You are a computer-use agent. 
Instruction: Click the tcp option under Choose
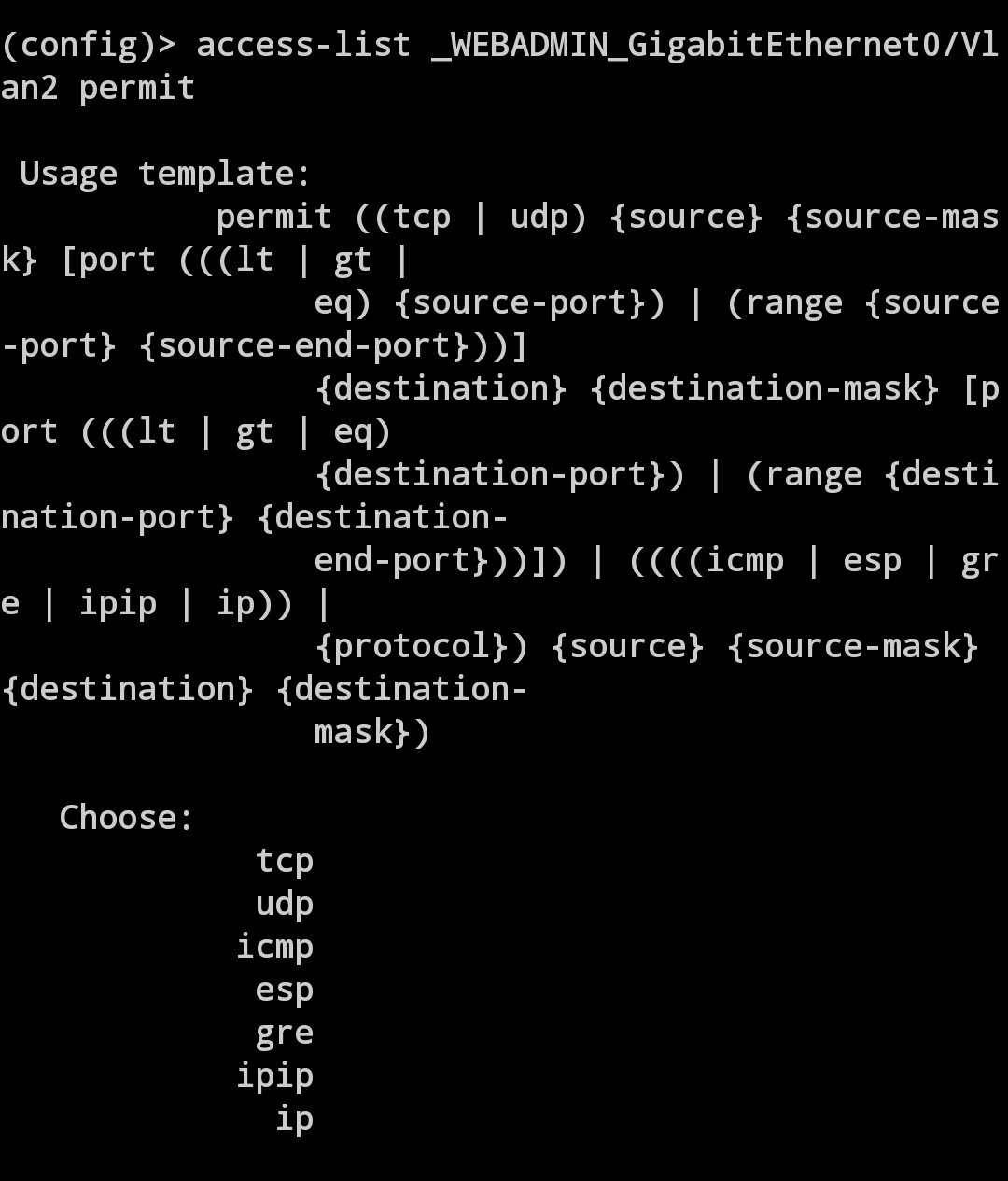coord(285,861)
